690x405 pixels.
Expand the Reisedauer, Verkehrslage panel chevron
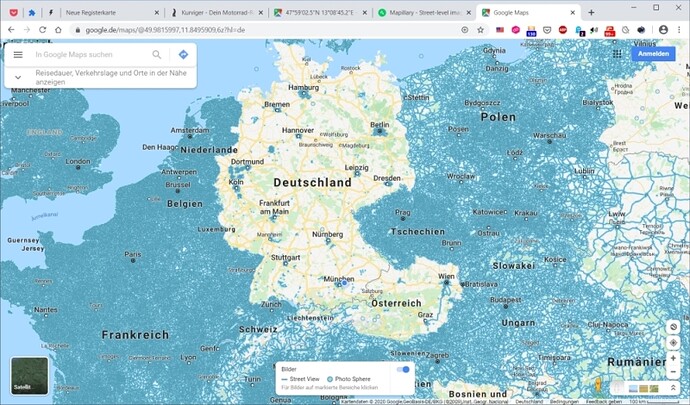point(18,77)
